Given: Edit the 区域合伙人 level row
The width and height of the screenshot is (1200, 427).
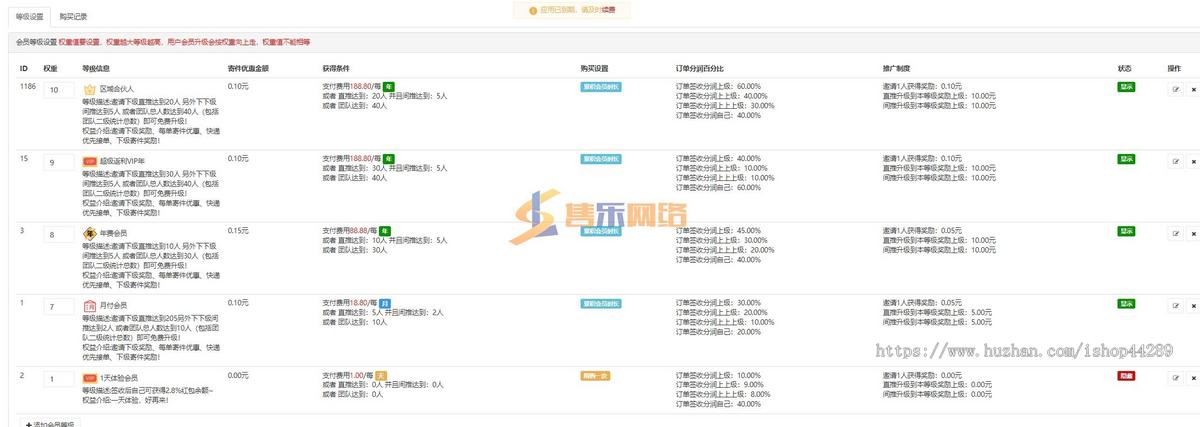Looking at the screenshot, I should 1176,88.
